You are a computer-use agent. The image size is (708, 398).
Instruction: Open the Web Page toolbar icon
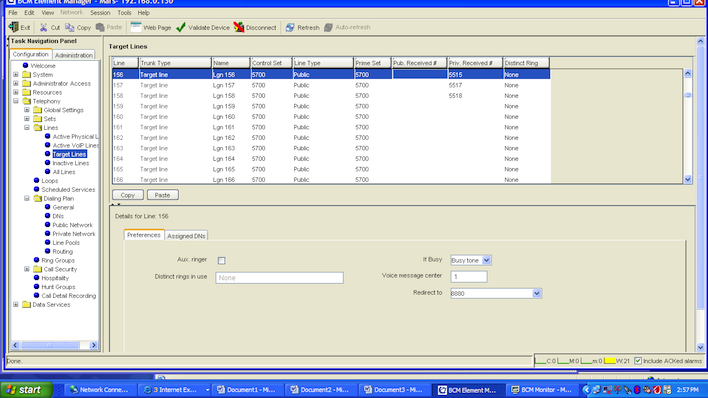pos(135,27)
